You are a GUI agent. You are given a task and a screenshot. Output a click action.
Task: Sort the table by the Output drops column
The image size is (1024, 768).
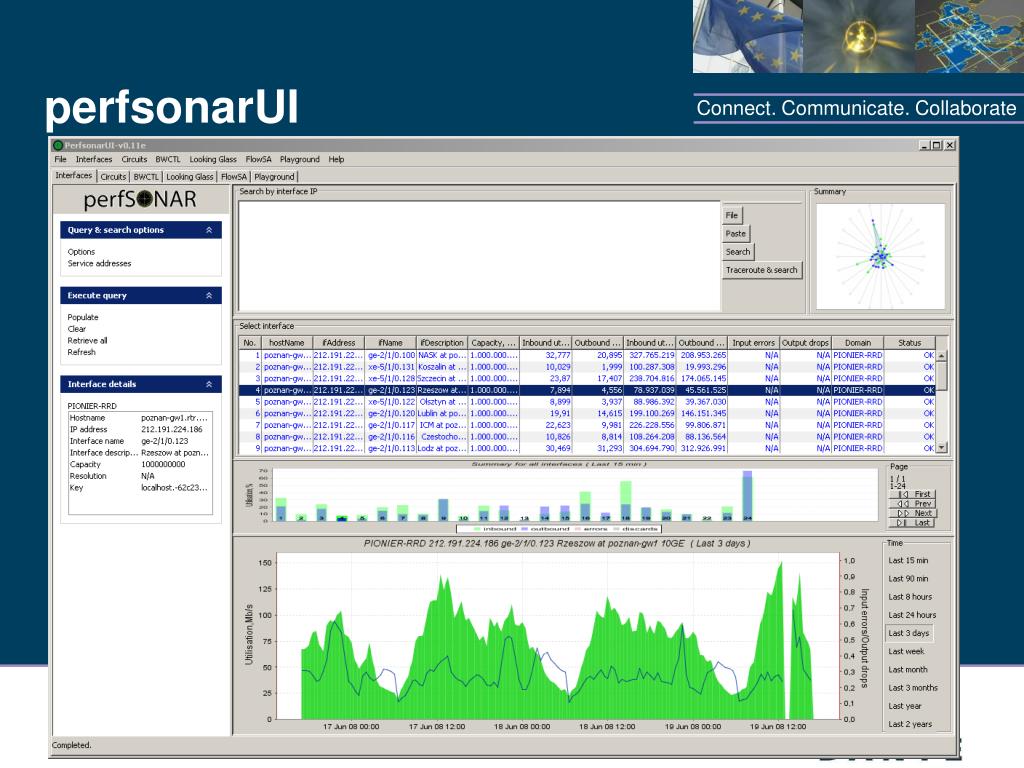805,343
